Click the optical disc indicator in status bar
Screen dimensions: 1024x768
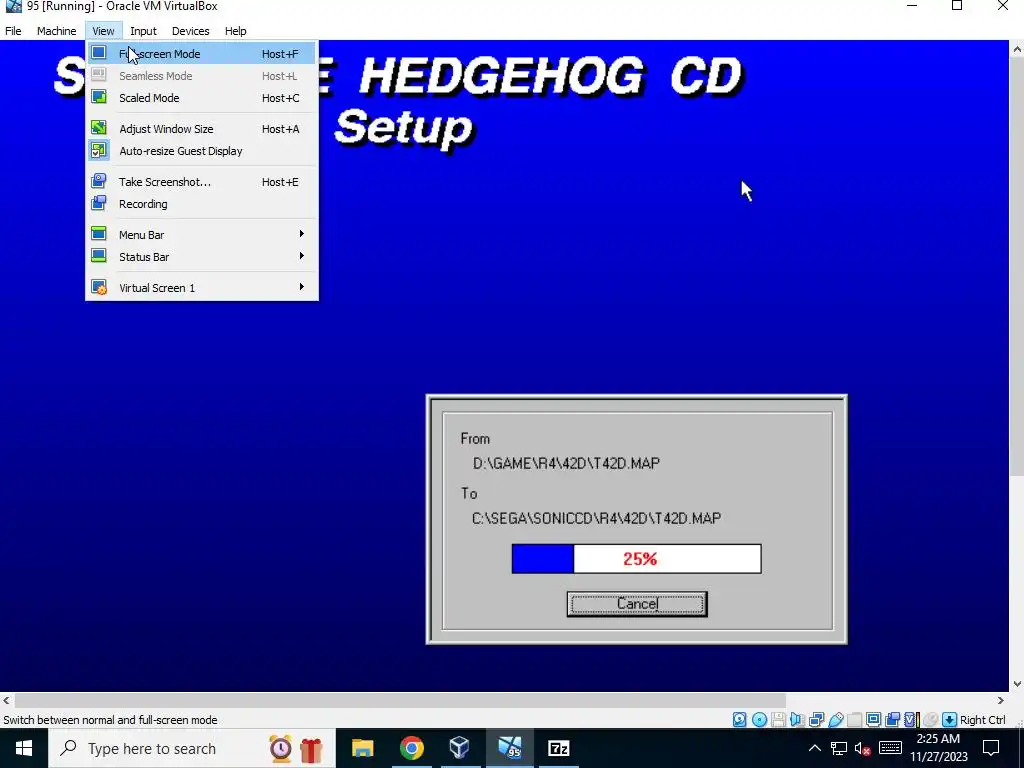pos(760,720)
